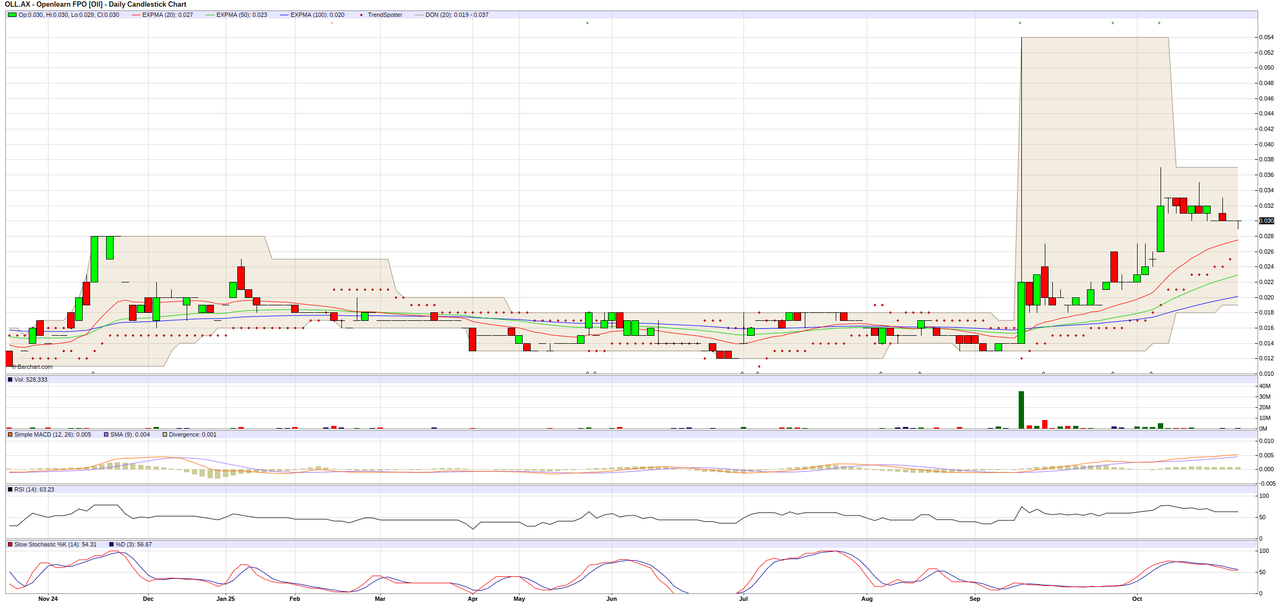Screen dimensions: 1280x615
Task: Click the 0.010 price axis label
Action: click(1265, 373)
